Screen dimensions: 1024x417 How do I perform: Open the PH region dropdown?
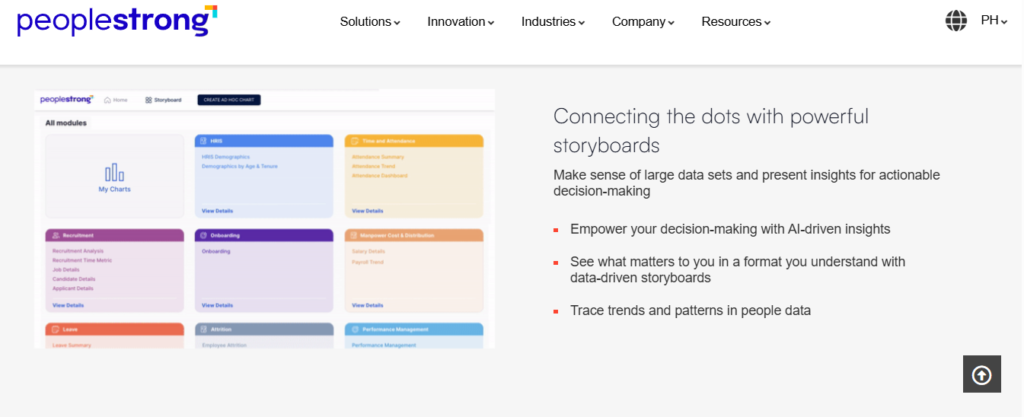[x=994, y=21]
